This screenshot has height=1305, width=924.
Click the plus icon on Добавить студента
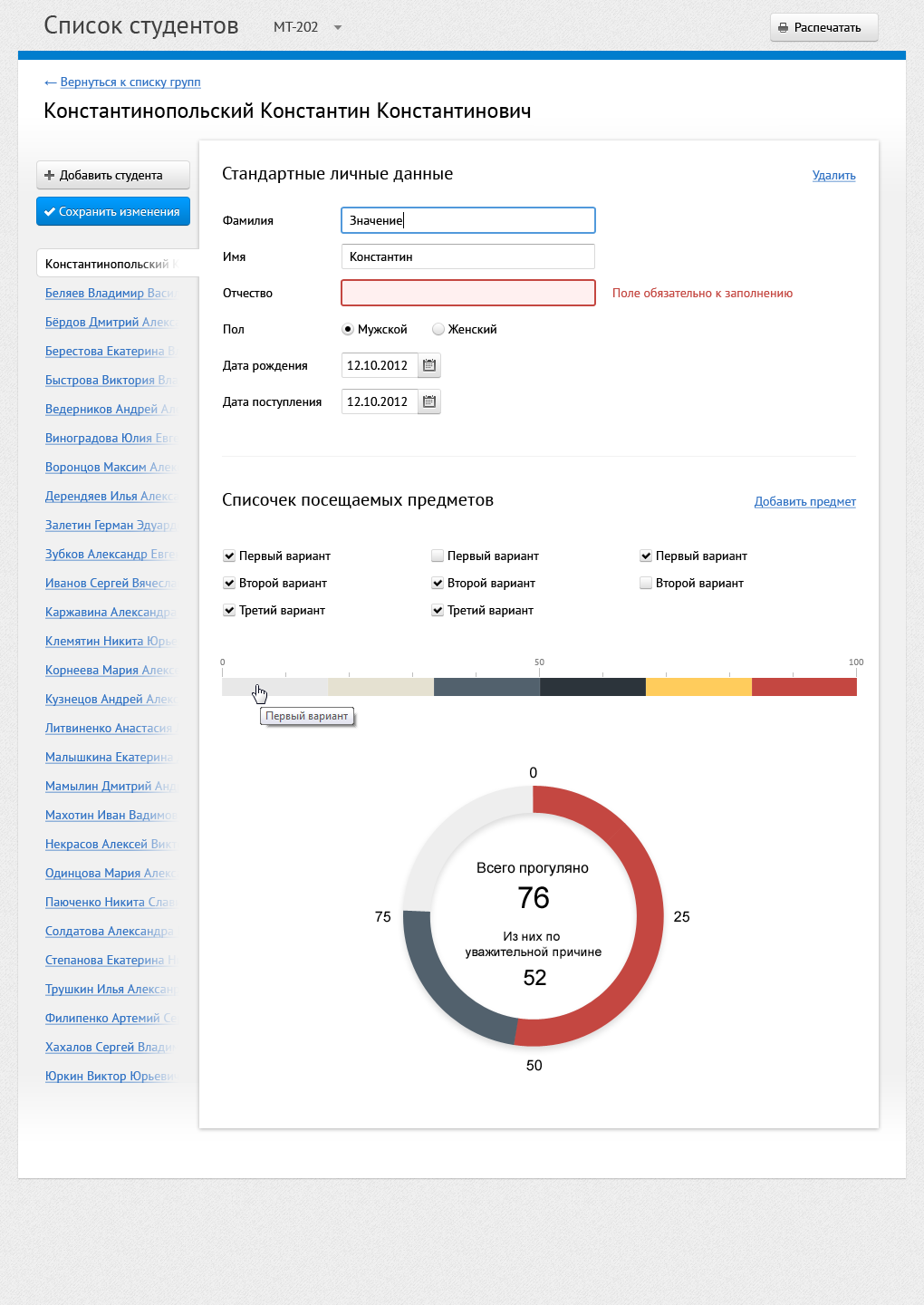pos(50,175)
